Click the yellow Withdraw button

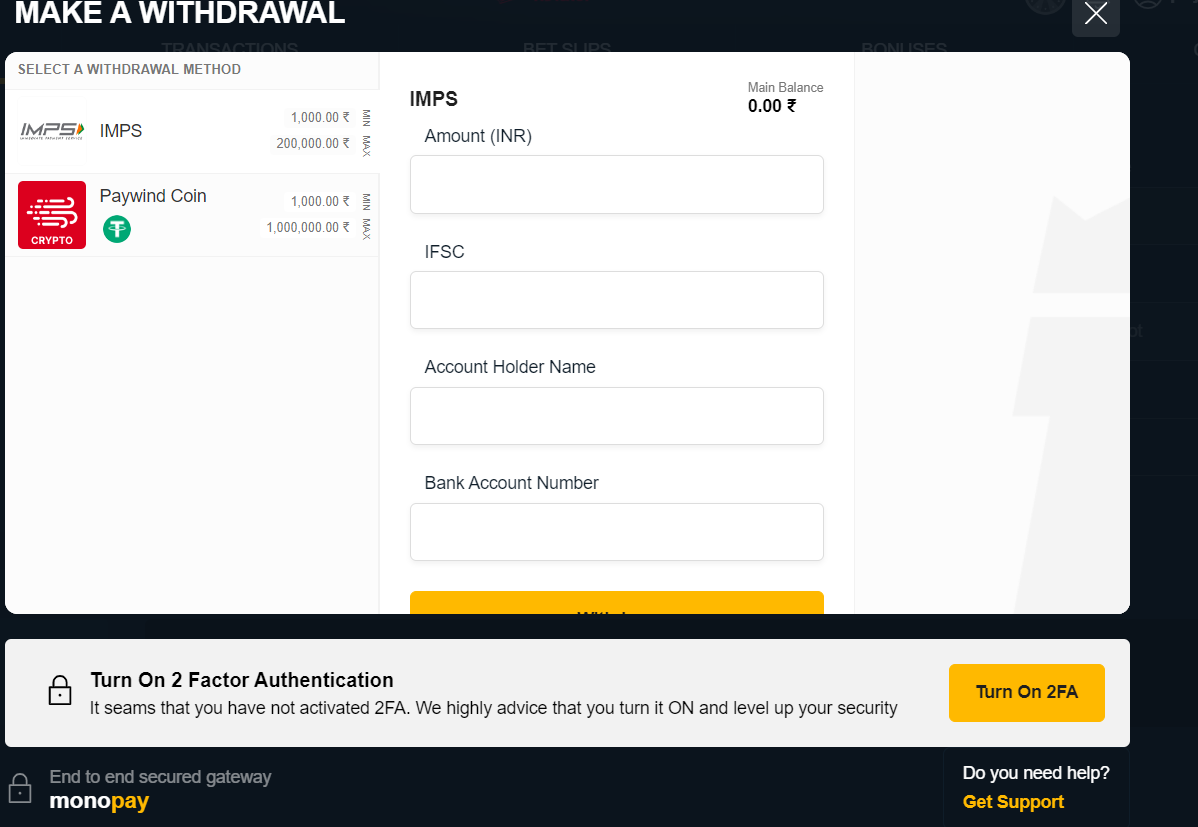(617, 602)
